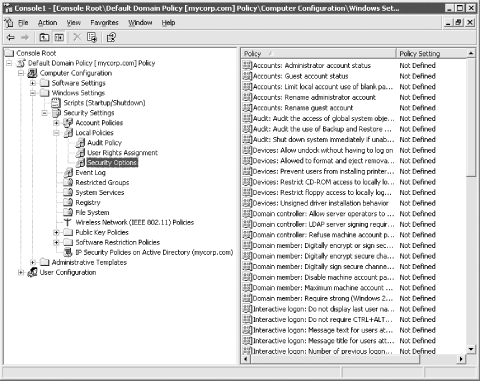The width and height of the screenshot is (481, 381).
Task: Select Accounts: Administrator account status policy
Action: 312,65
